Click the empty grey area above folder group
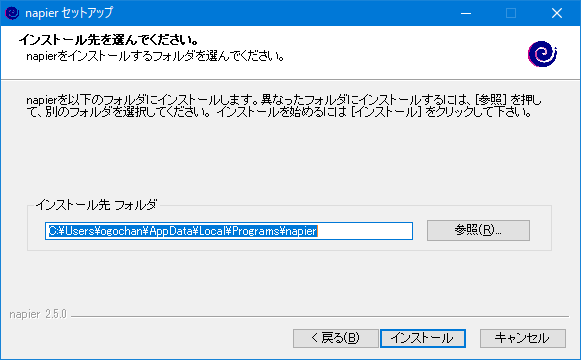 tap(289, 159)
